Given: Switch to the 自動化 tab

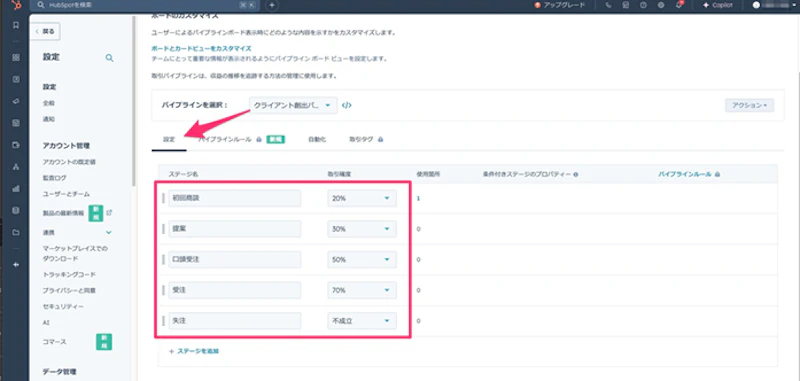Looking at the screenshot, I should click(x=317, y=139).
